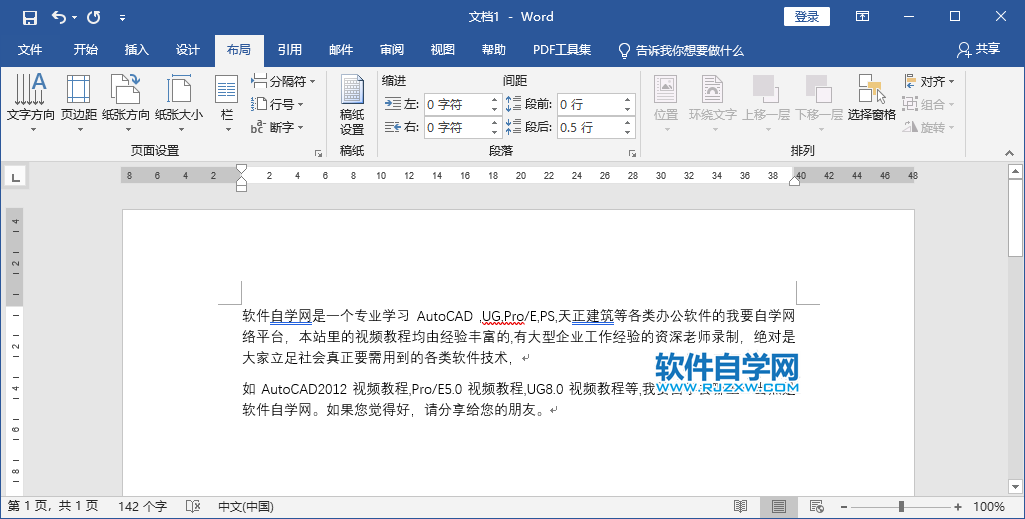Redo the last action
The image size is (1025, 519).
point(93,18)
